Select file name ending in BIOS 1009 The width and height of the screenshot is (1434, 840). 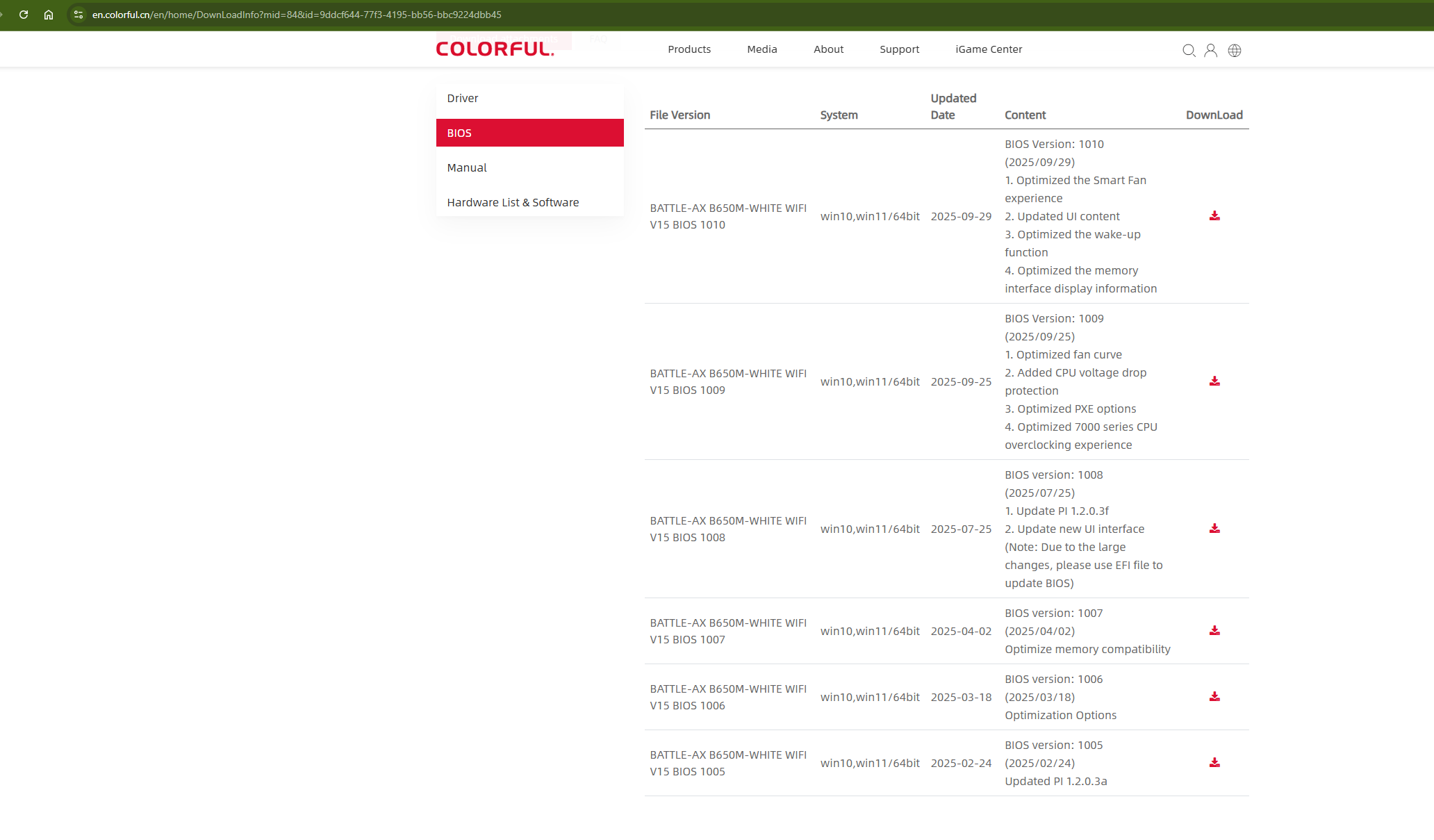coord(728,382)
